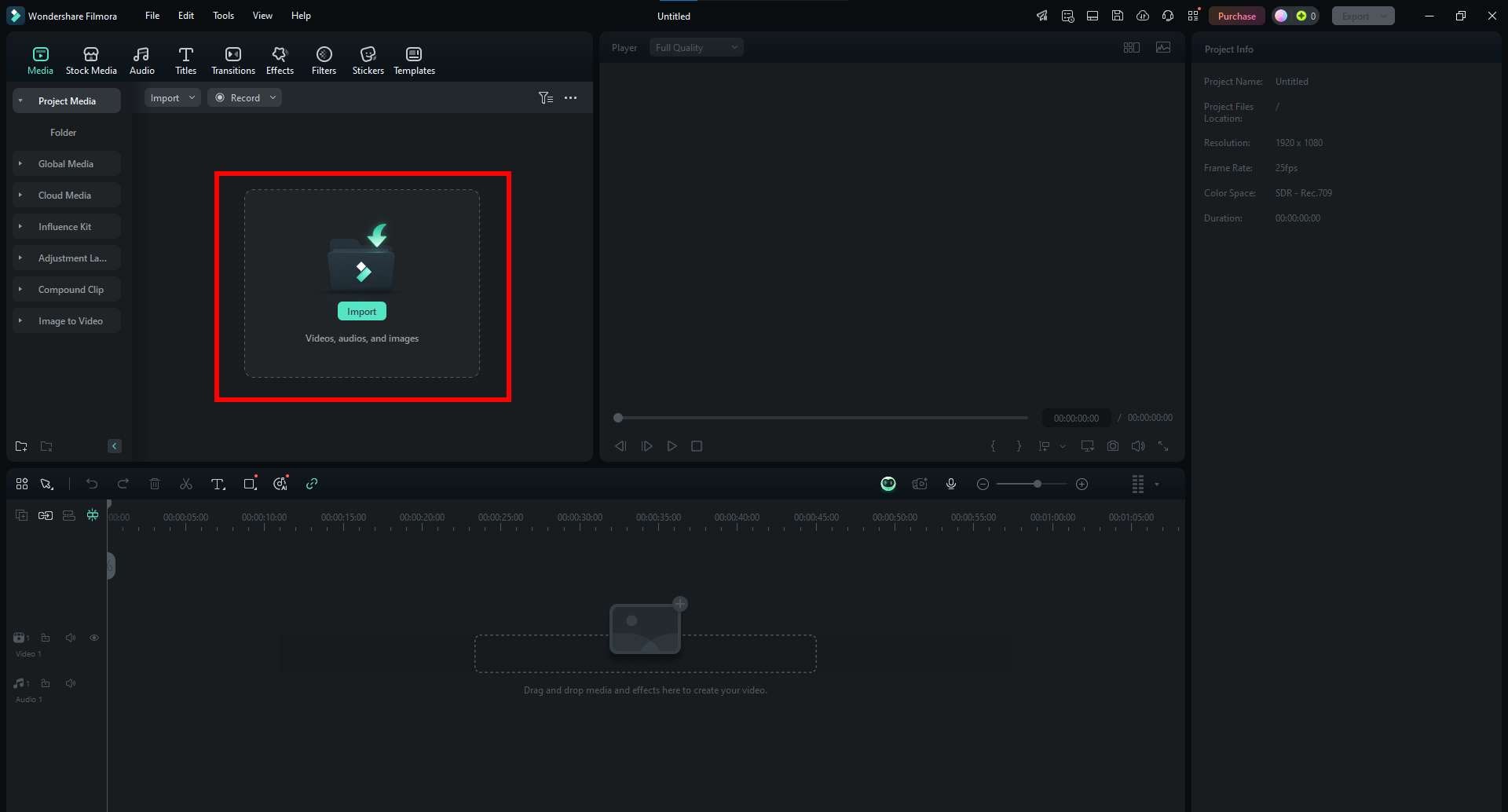Open the View menu
Viewport: 1508px width, 812px height.
click(x=262, y=16)
